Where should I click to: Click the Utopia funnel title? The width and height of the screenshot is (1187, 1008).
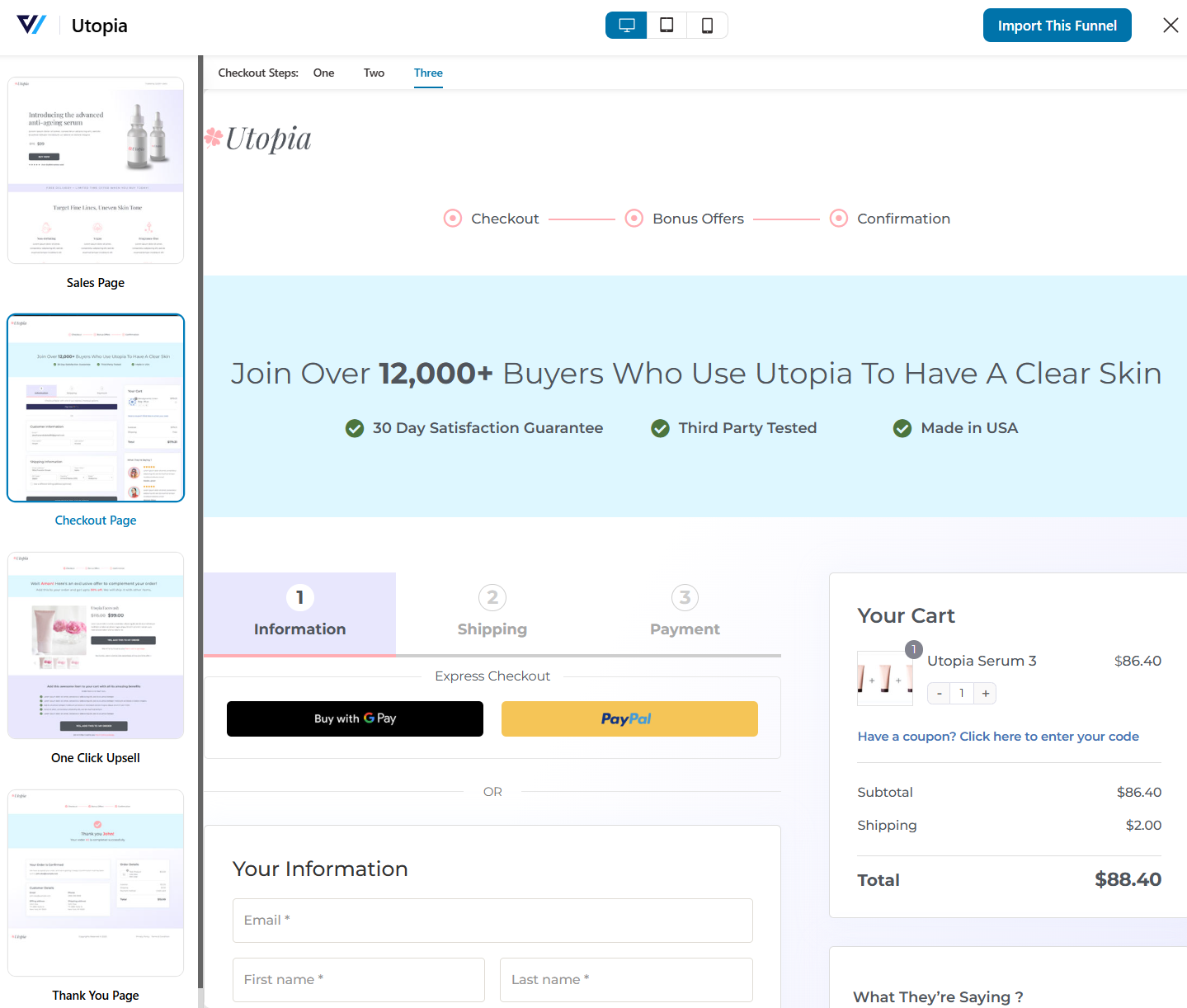pyautogui.click(x=100, y=26)
